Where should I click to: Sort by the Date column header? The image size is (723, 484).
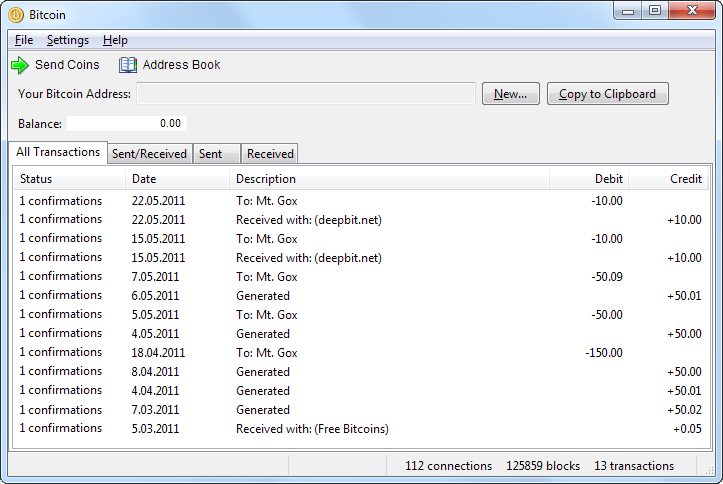[178, 179]
